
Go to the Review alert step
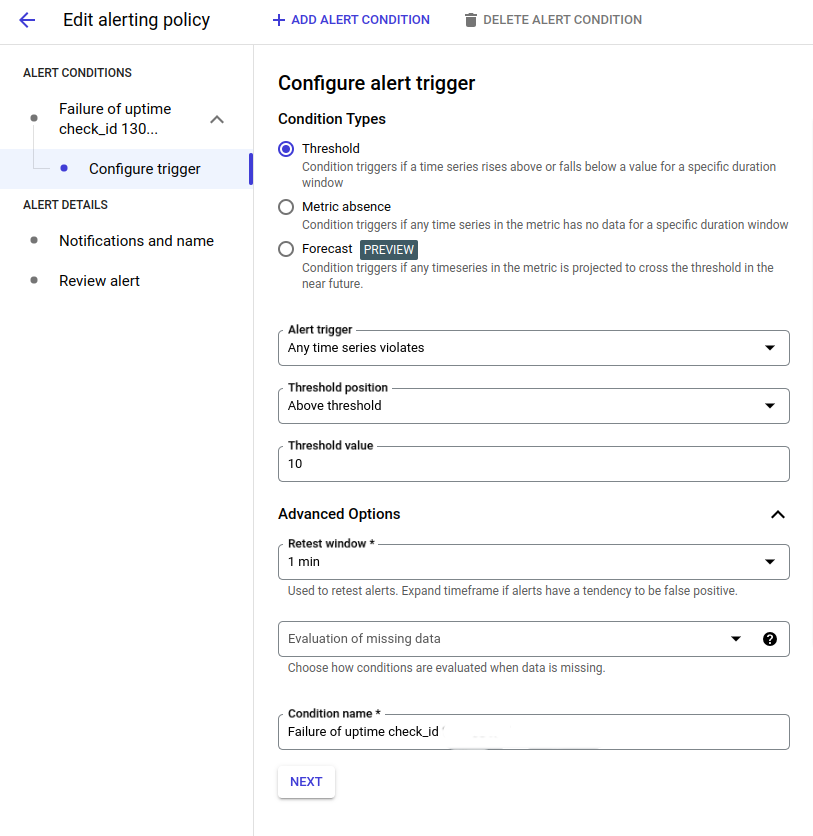point(99,281)
